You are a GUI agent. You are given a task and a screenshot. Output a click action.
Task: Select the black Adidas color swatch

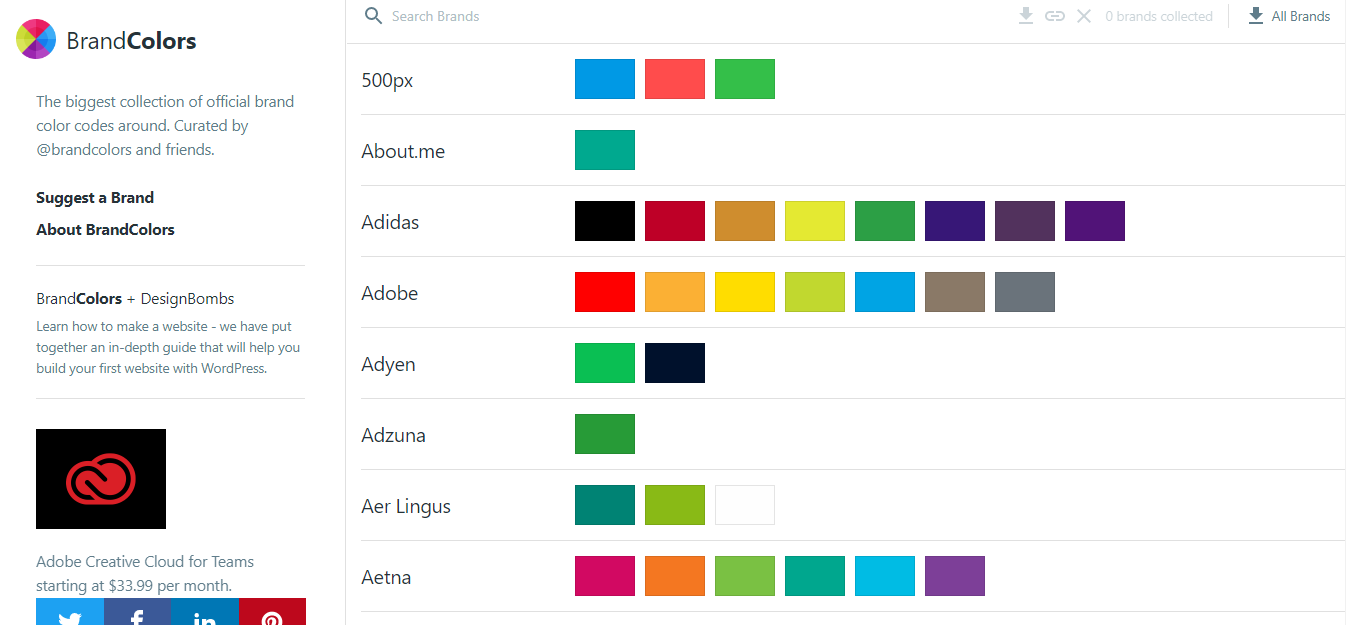(x=605, y=220)
